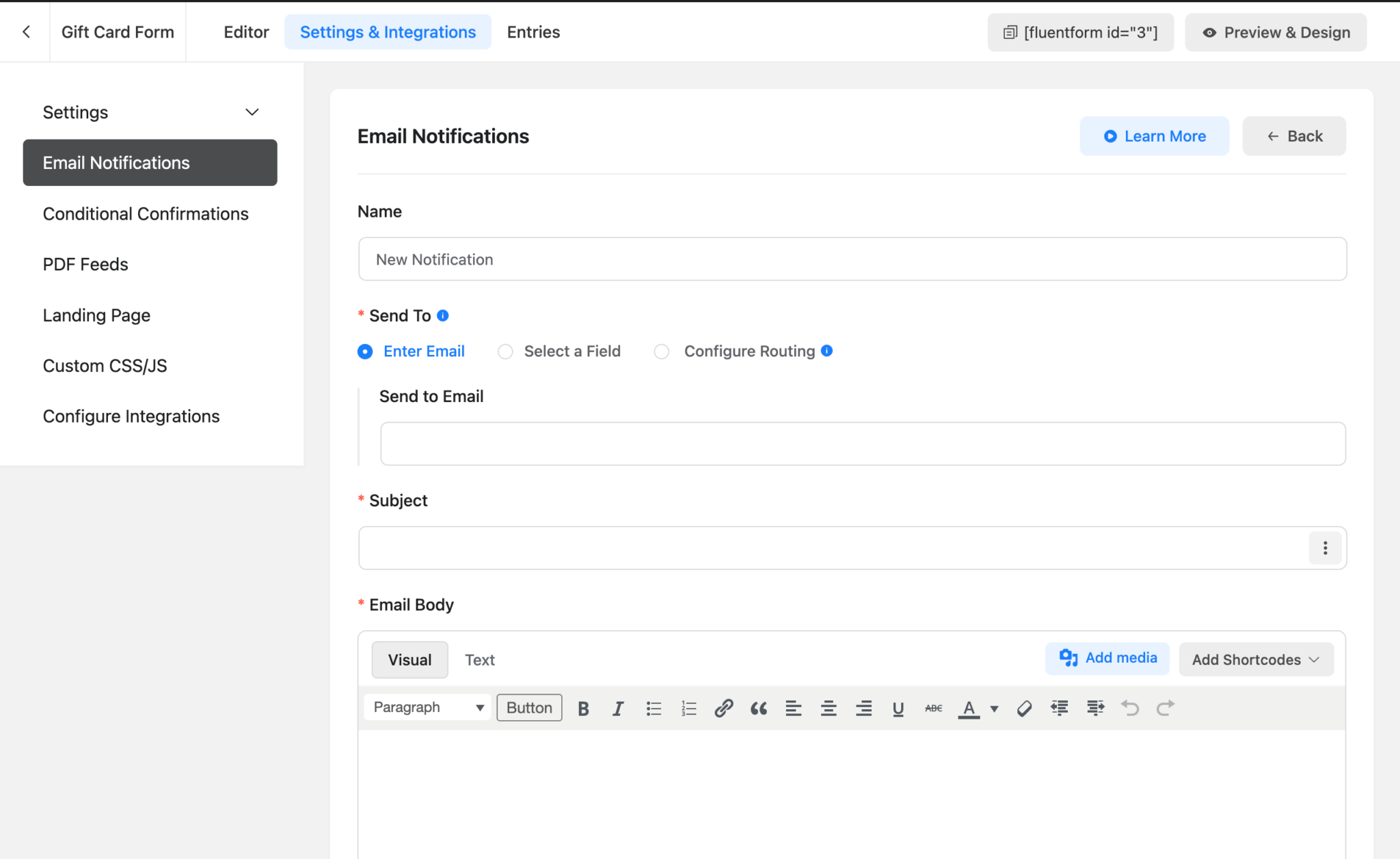Viewport: 1400px width, 859px height.
Task: Insert a hyperlink using the link icon
Action: pos(724,708)
